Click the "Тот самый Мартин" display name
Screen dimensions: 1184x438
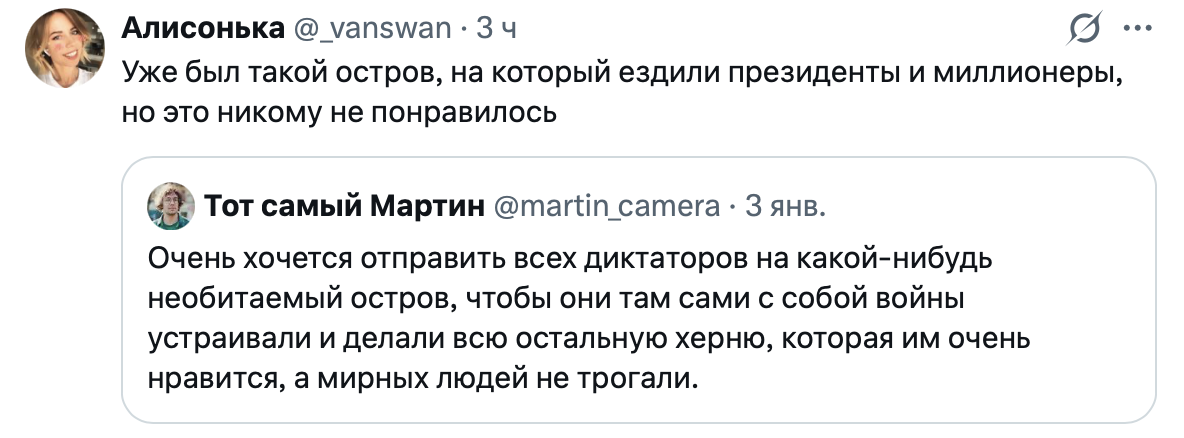click(345, 206)
